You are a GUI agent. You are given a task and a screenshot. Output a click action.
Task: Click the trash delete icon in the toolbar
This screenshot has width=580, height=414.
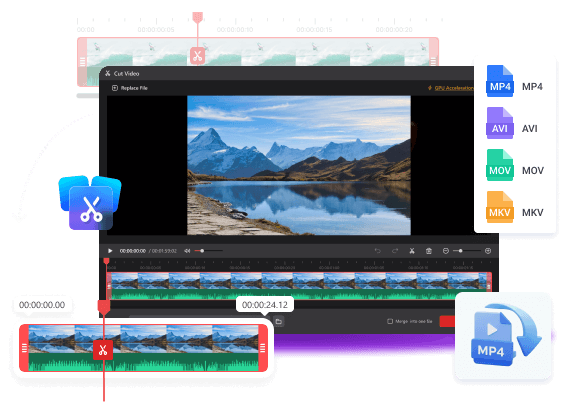(x=429, y=251)
